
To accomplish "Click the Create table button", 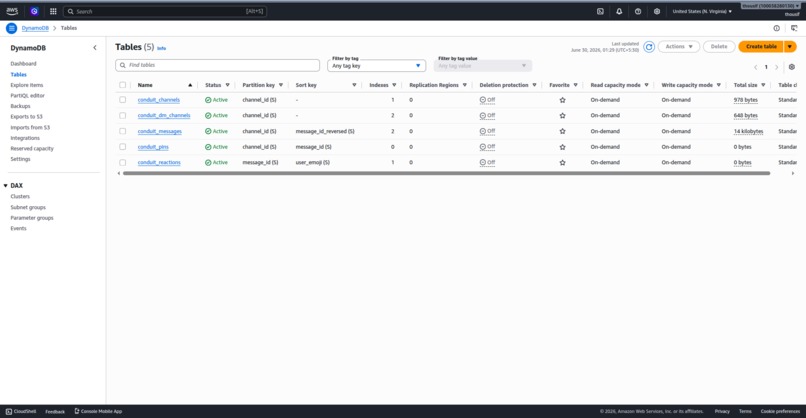I will coord(761,46).
